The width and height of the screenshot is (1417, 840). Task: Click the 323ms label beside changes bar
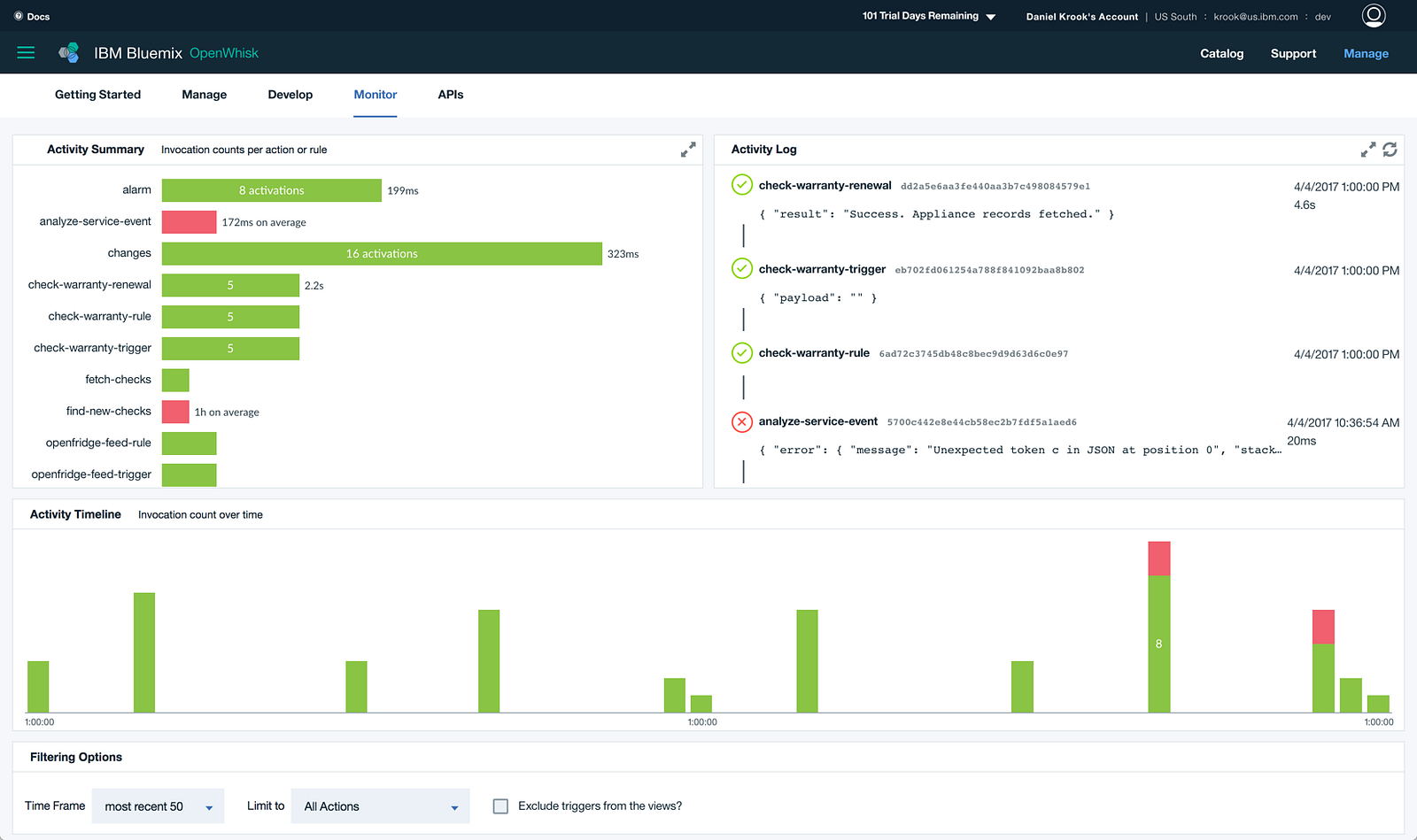tap(623, 254)
